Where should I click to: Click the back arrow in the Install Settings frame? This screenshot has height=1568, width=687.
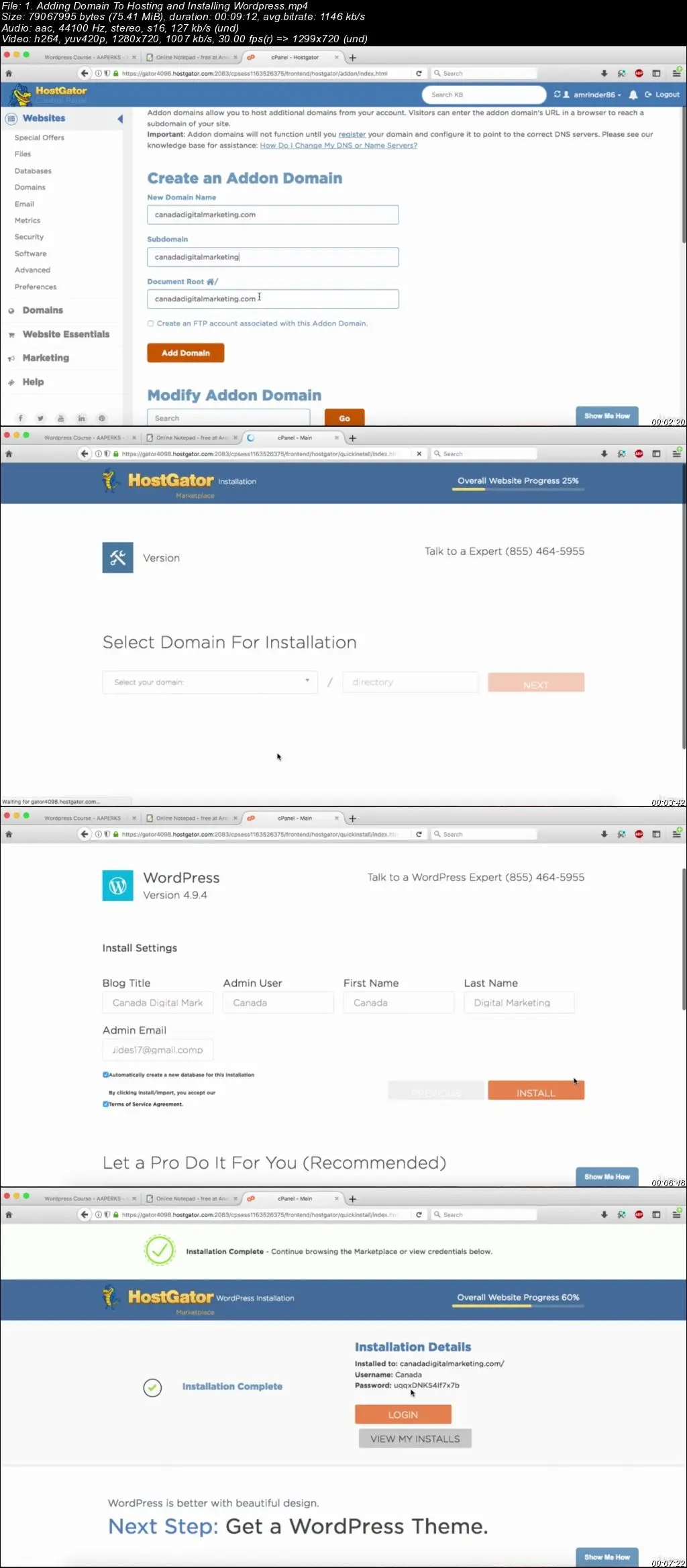click(84, 834)
